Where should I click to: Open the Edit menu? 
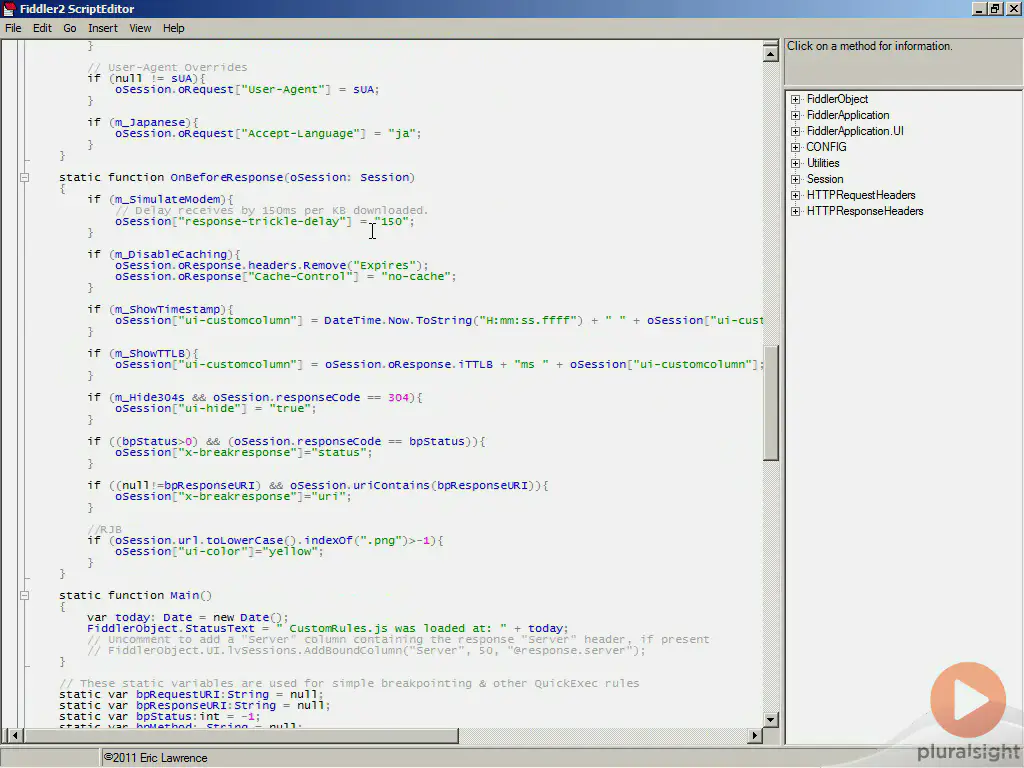[42, 28]
